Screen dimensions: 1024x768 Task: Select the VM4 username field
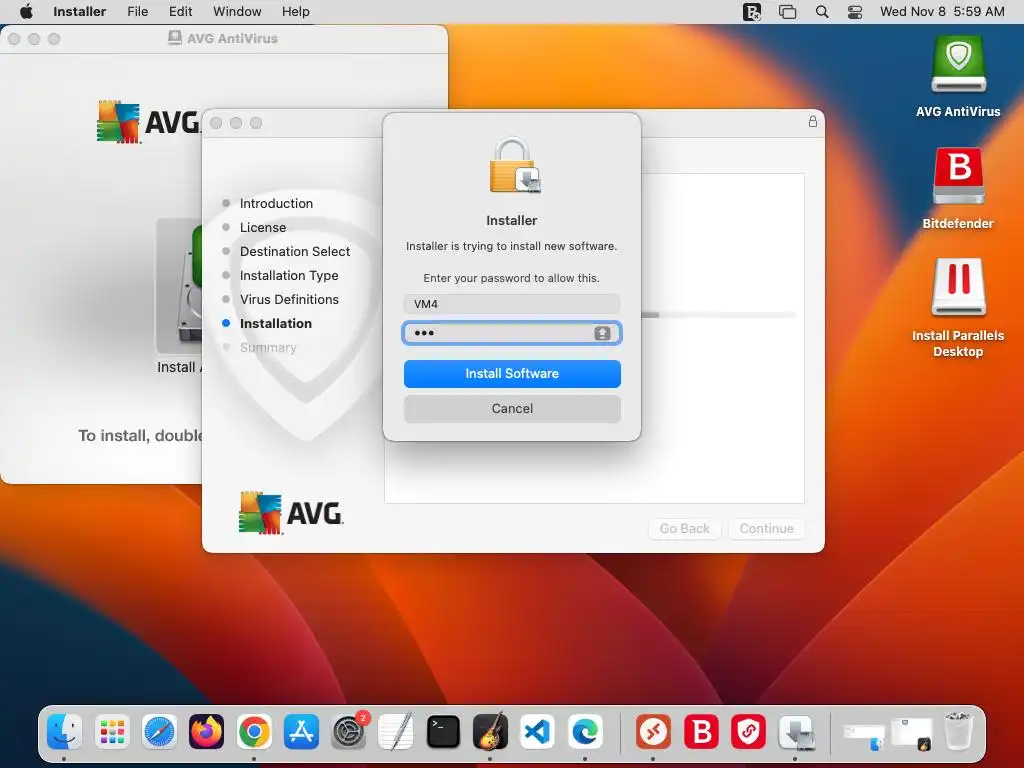point(512,304)
